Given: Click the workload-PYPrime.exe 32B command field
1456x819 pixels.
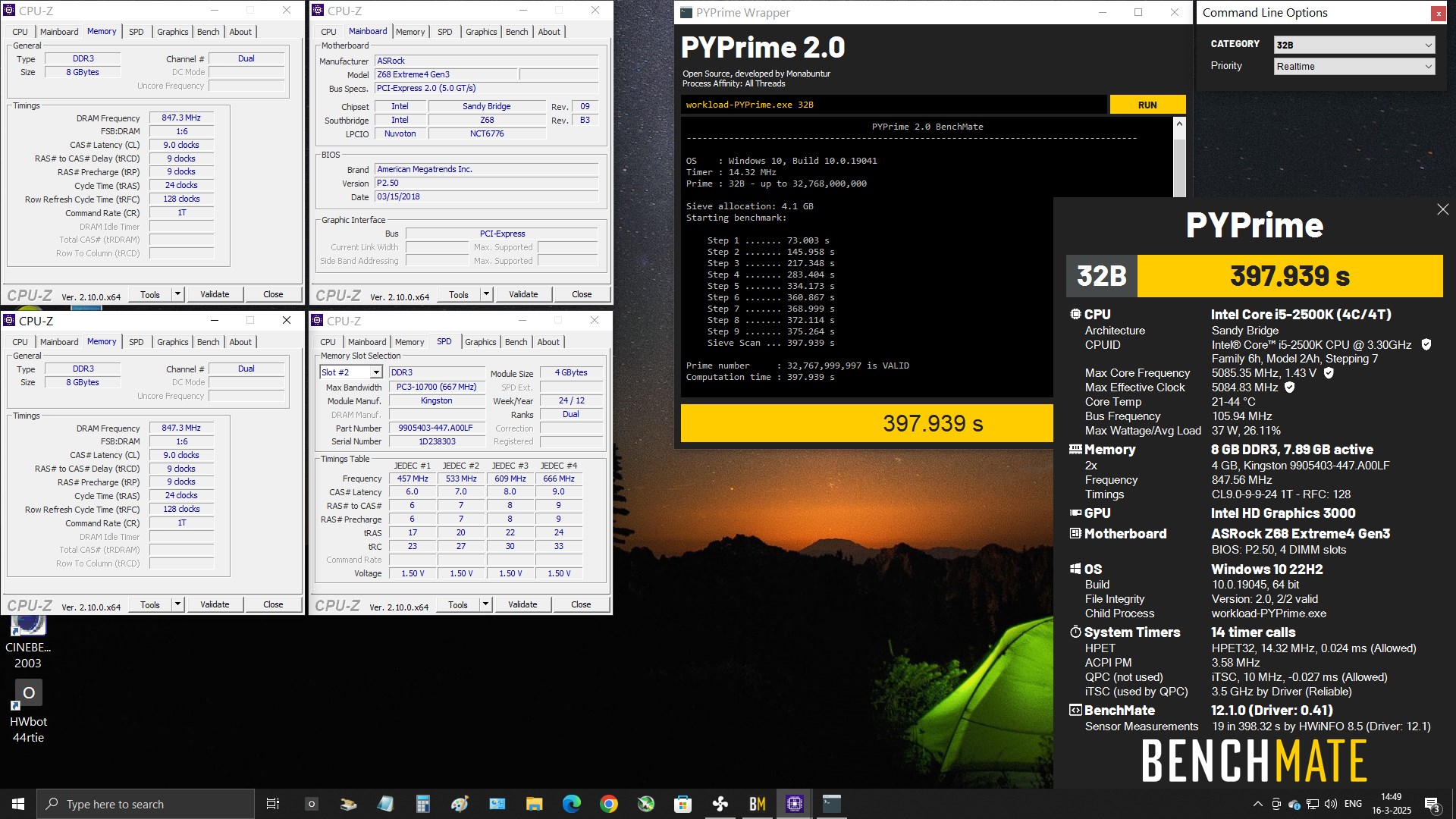Looking at the screenshot, I should 893,105.
